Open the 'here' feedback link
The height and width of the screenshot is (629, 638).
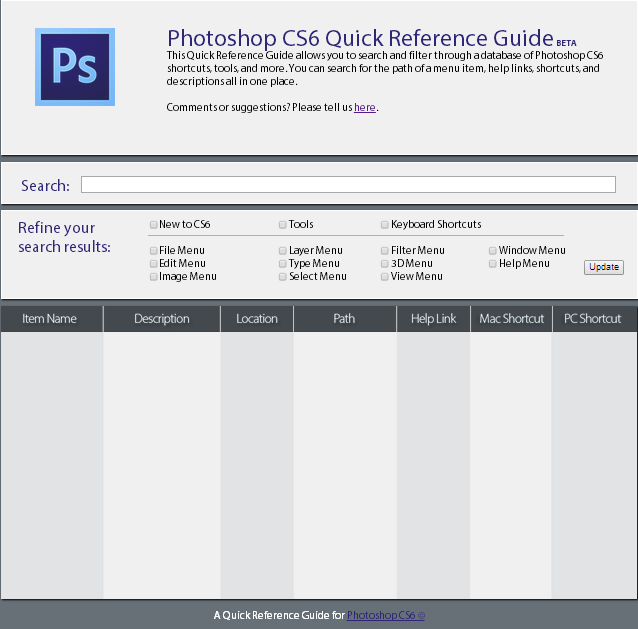point(365,107)
